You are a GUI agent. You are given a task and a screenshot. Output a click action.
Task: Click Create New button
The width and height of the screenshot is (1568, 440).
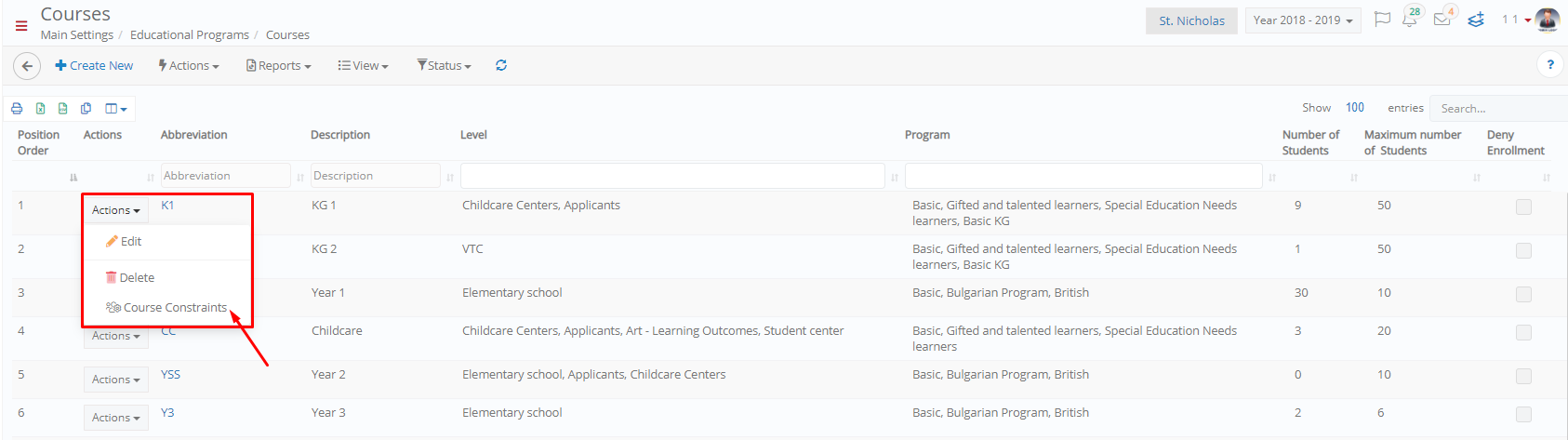(x=94, y=65)
